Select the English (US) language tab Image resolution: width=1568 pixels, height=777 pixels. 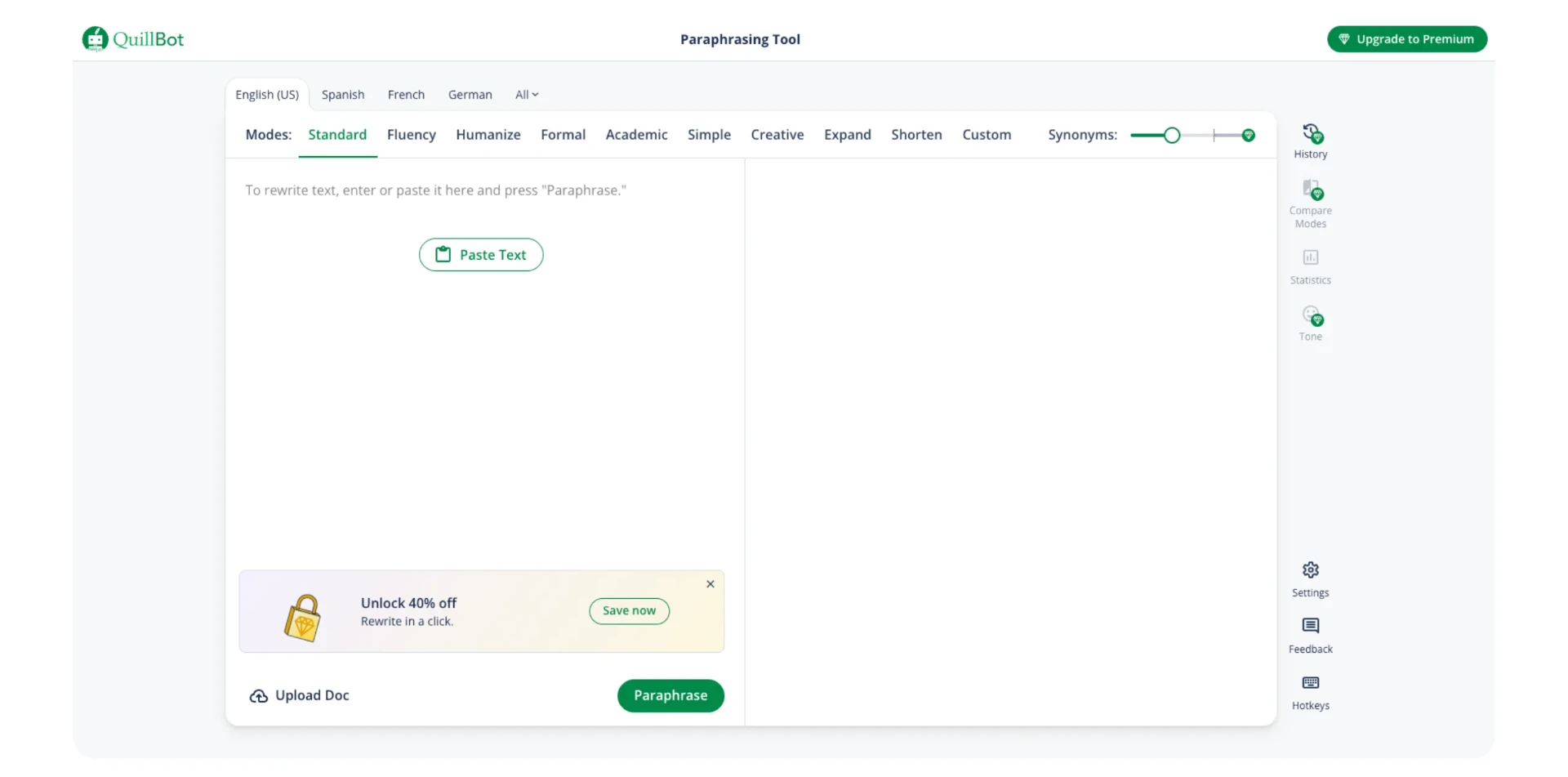point(267,95)
